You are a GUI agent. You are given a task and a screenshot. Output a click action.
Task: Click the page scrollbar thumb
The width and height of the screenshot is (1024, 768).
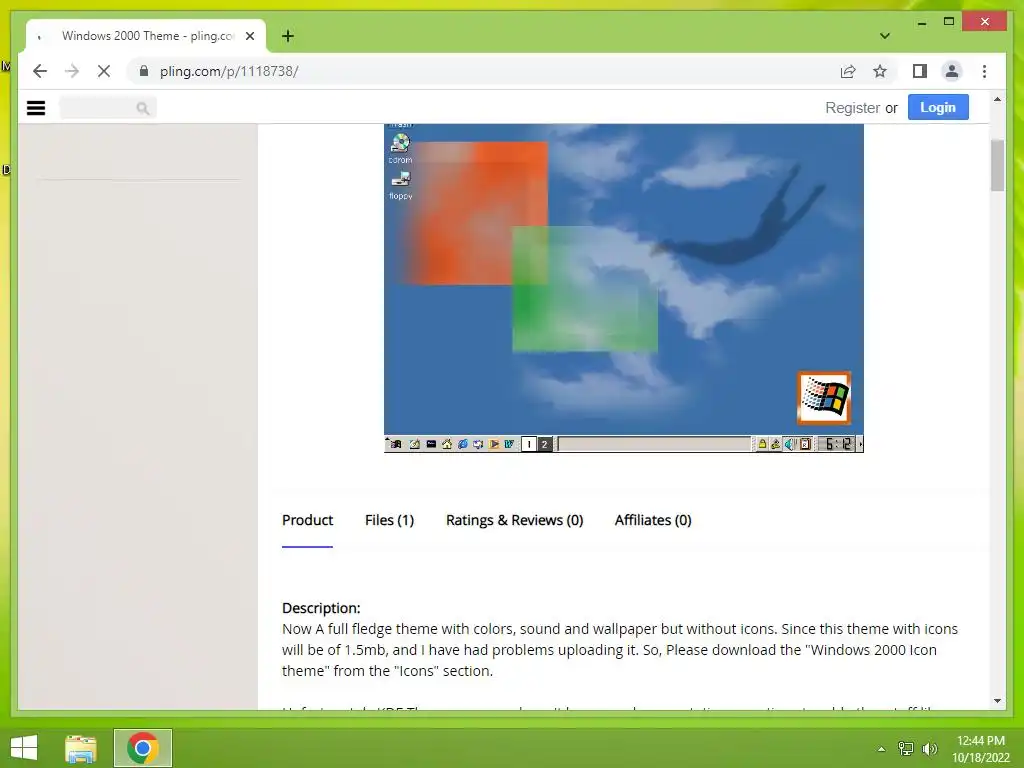click(x=997, y=165)
